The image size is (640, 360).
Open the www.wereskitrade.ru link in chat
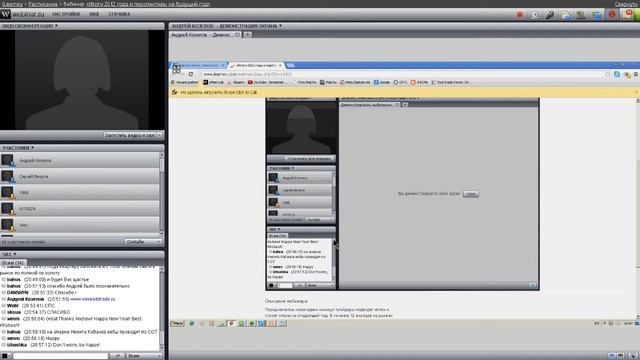coord(93,299)
